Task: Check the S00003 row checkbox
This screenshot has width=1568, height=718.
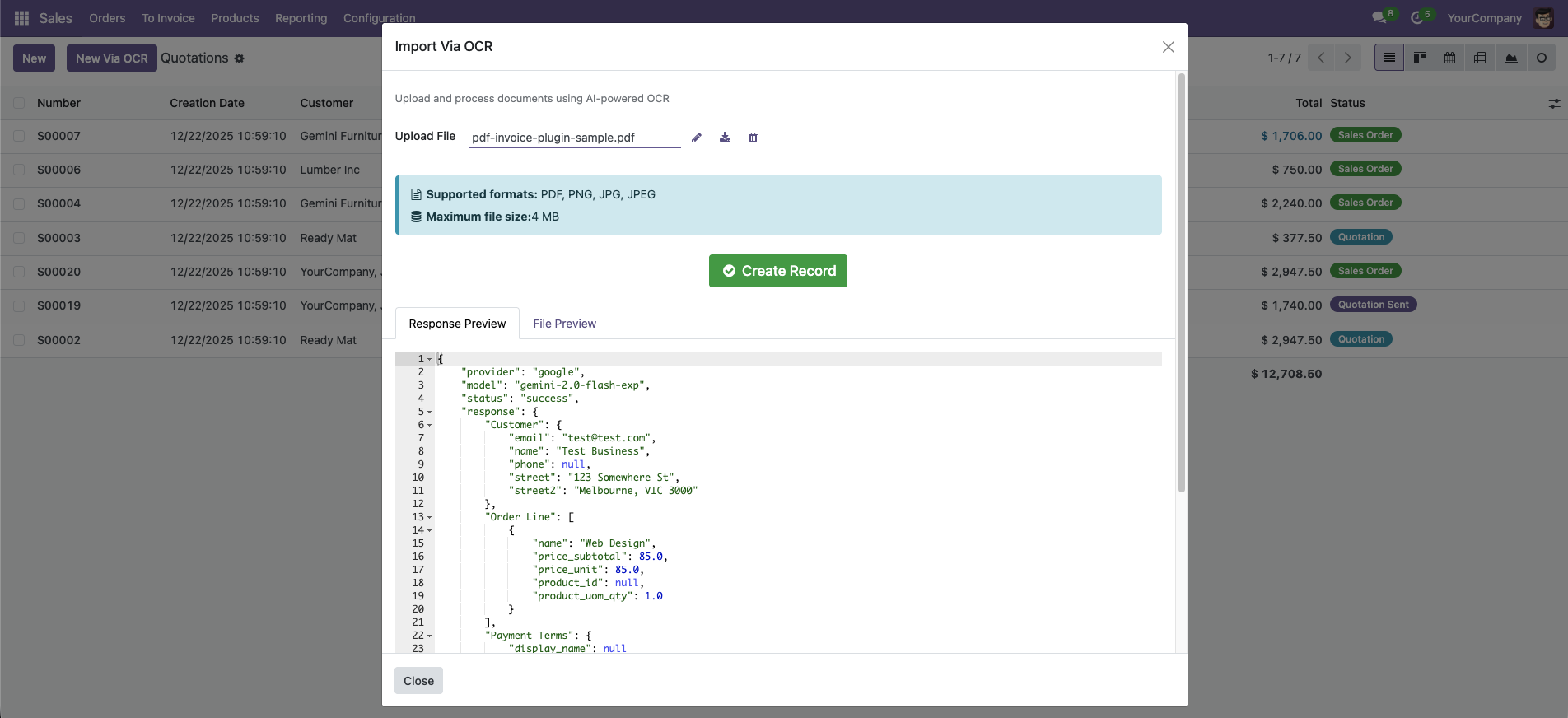Action: click(x=19, y=238)
